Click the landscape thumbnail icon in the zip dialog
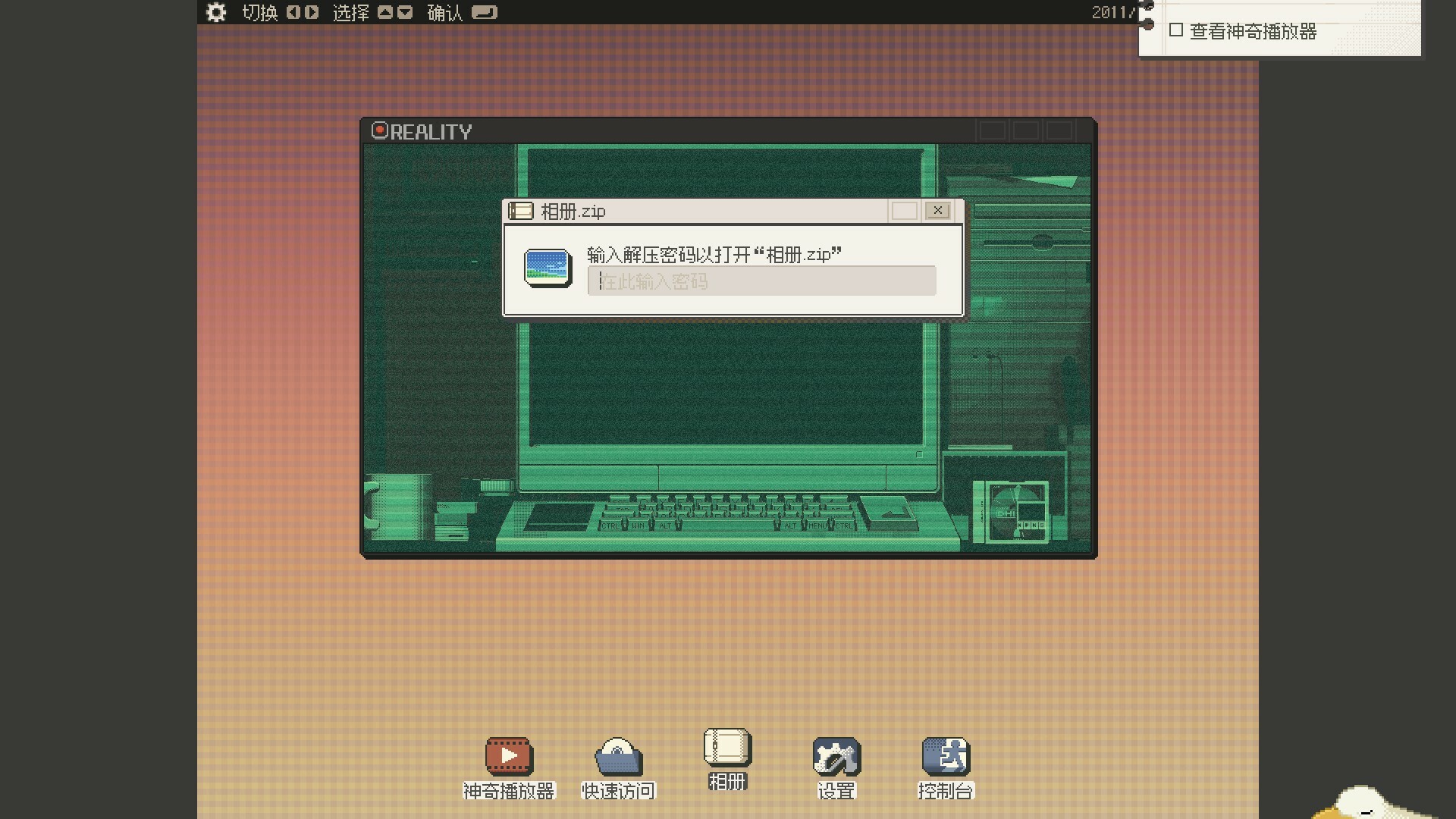 point(548,268)
